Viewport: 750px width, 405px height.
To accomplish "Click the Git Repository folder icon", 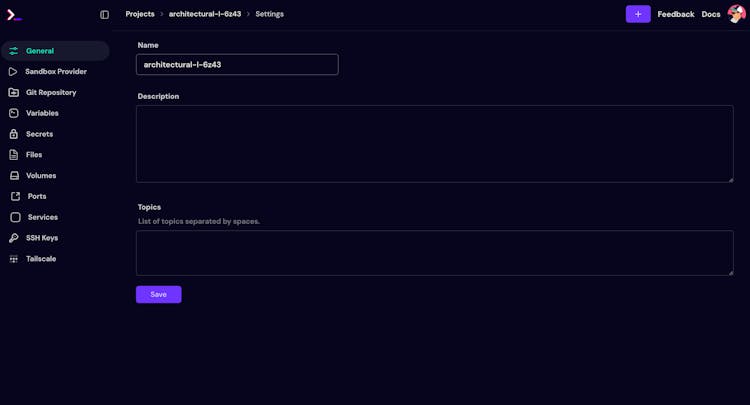I will click(14, 93).
